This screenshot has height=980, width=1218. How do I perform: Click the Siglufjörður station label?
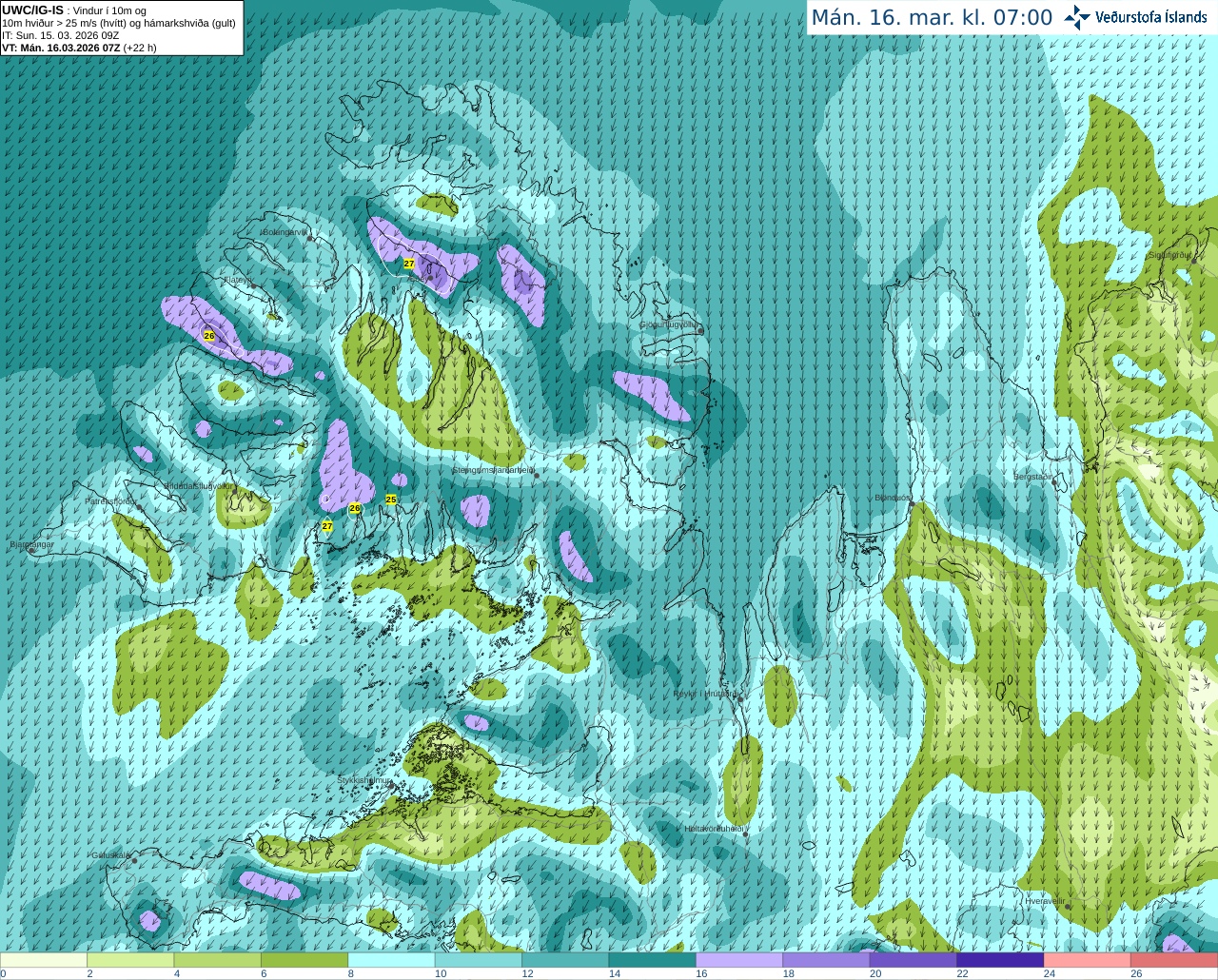[1169, 255]
